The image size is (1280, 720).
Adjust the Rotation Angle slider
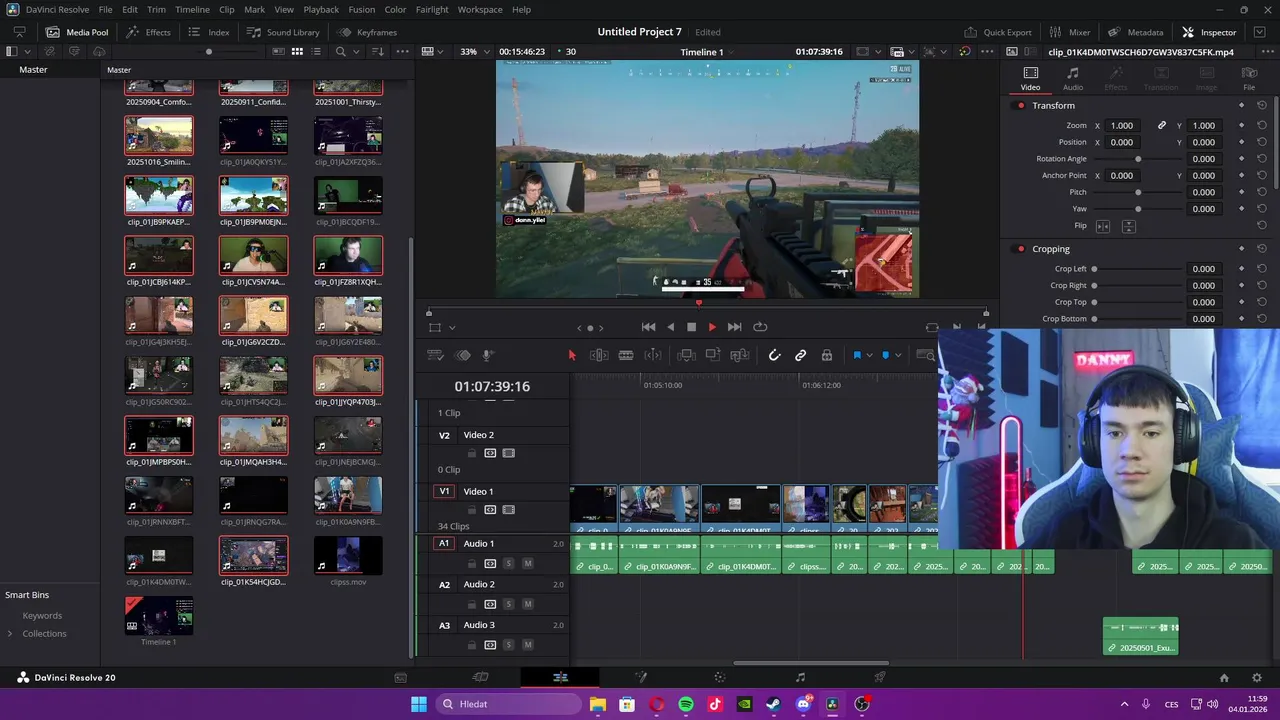[1138, 159]
